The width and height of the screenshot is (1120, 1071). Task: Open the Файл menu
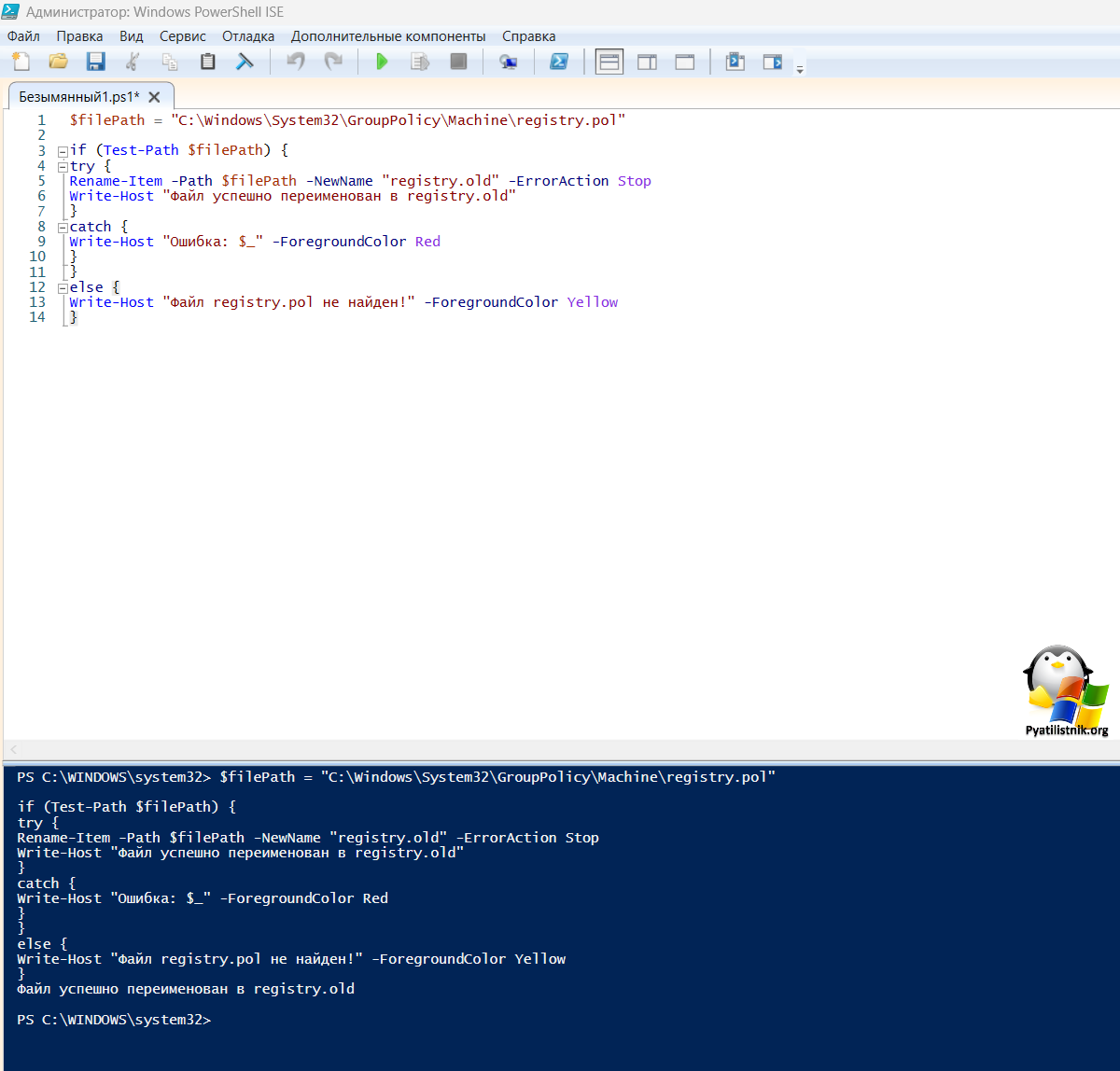(x=23, y=36)
